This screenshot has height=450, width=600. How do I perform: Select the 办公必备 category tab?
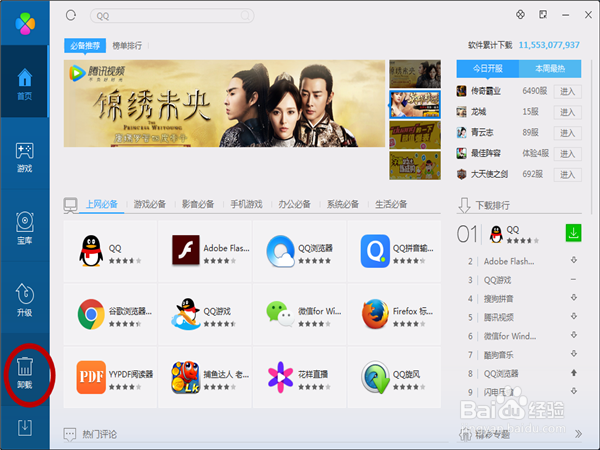(295, 204)
